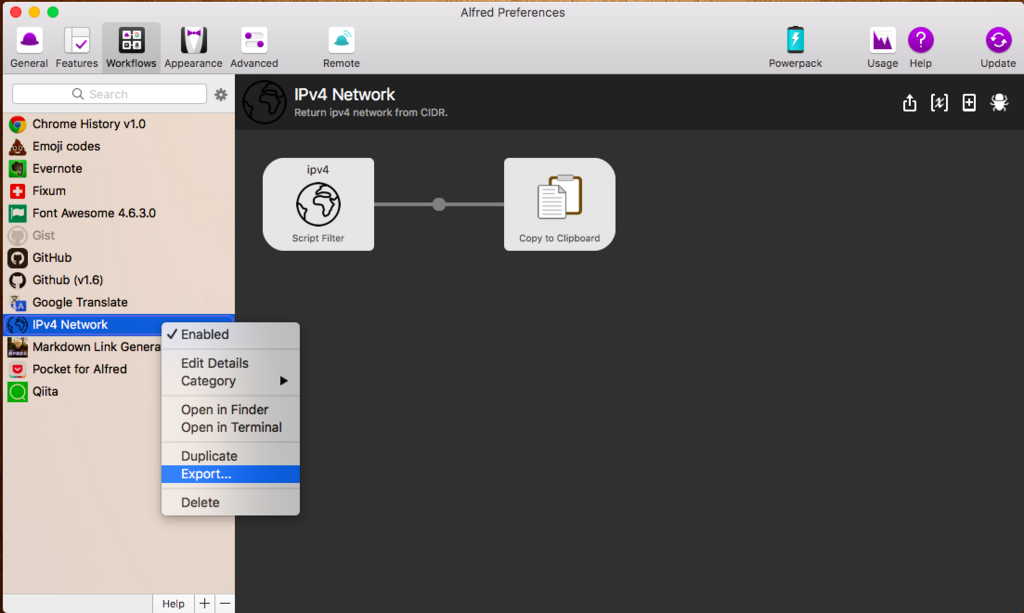
Task: Select Font Awesome 4.6.3.0 workflow
Action: (x=119, y=213)
